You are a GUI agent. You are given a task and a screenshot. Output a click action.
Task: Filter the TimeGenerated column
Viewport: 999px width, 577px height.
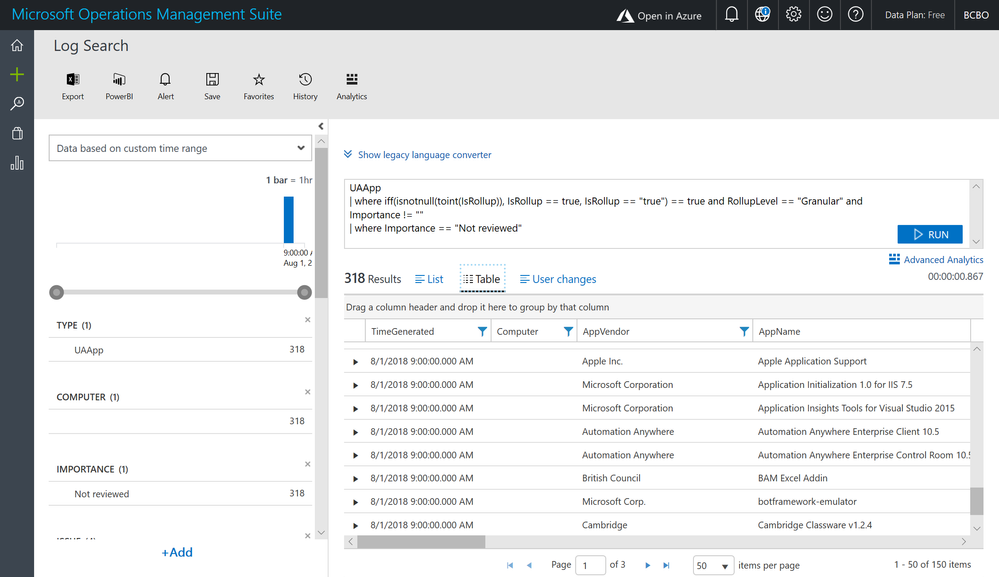click(x=482, y=331)
